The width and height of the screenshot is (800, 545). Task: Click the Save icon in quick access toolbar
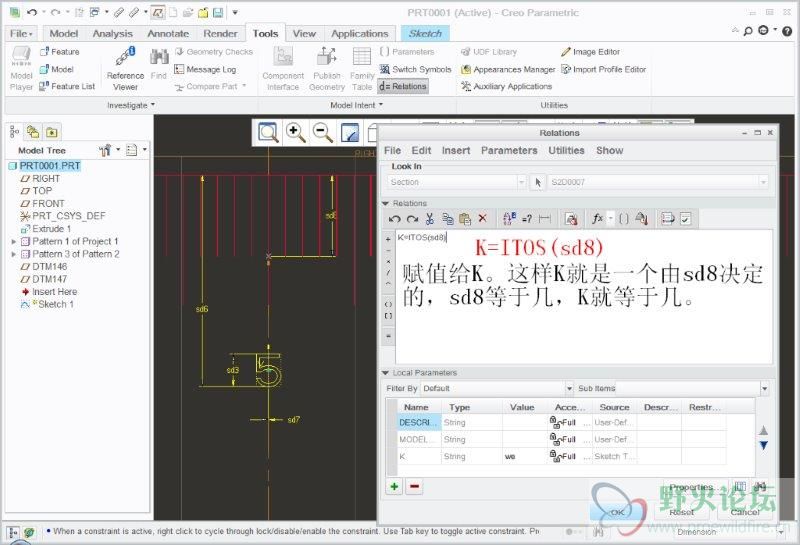tap(218, 12)
